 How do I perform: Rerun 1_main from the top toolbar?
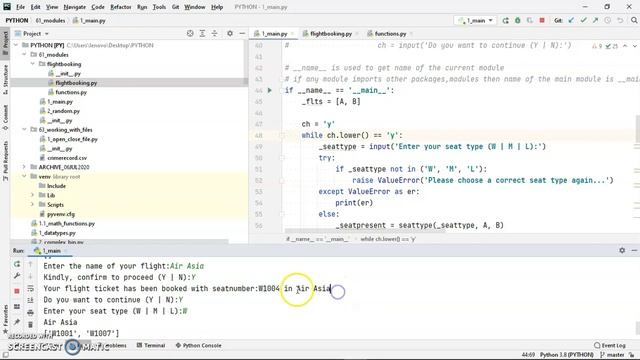[x=505, y=20]
